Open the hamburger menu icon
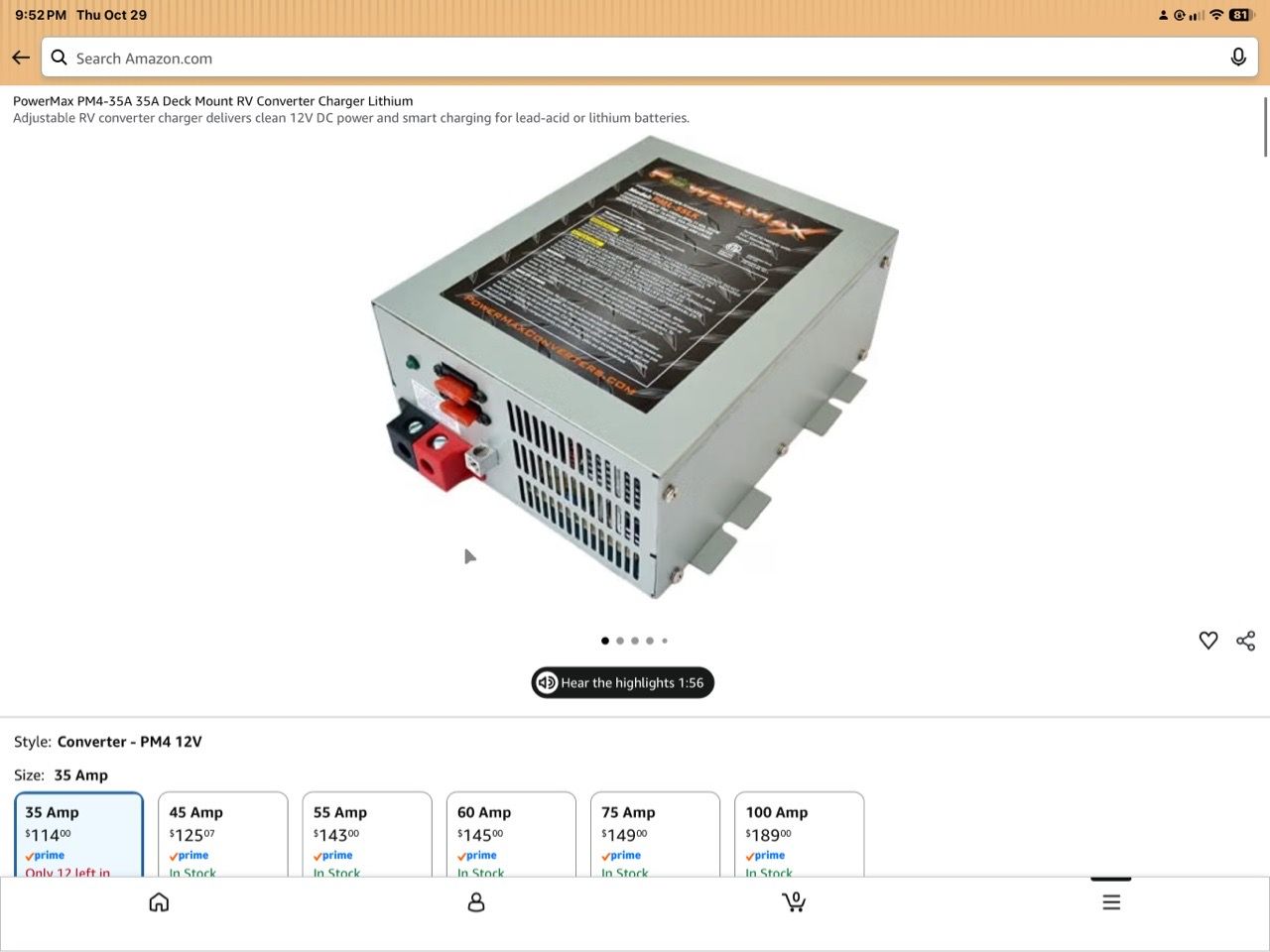Viewport: 1270px width, 952px height. (1111, 901)
